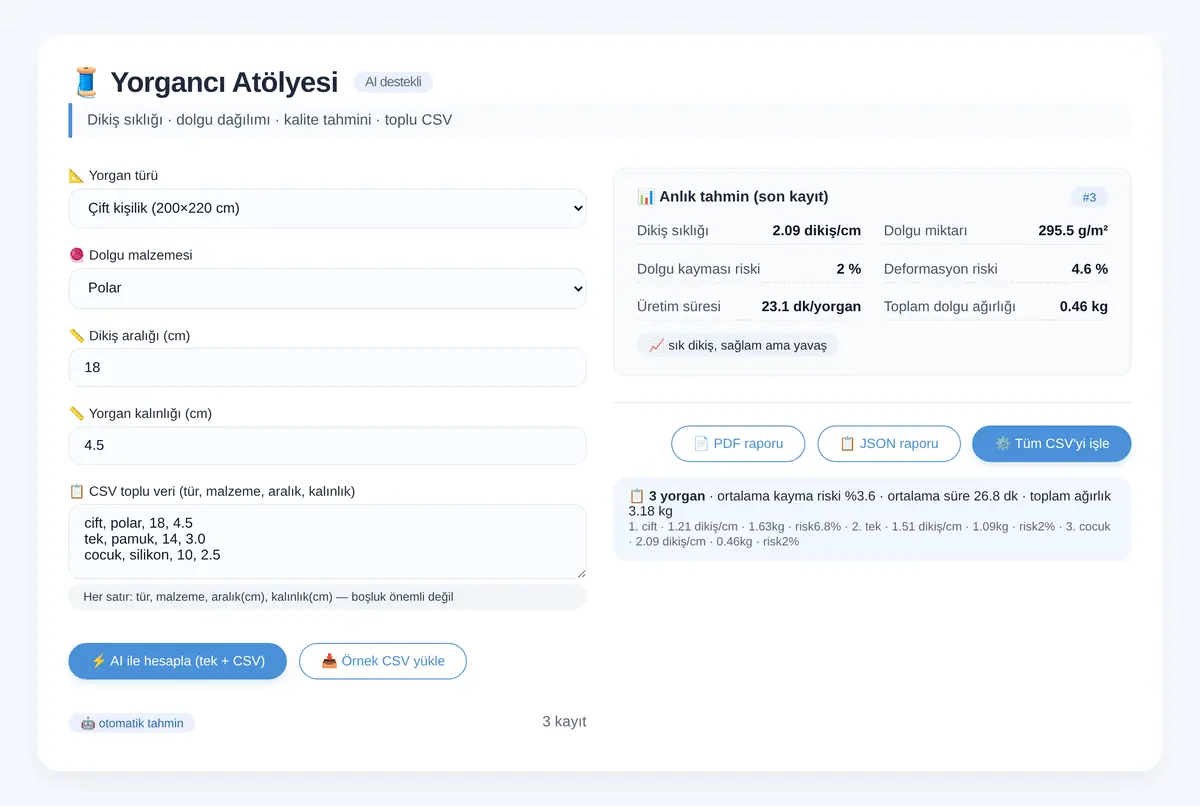1200x806 pixels.
Task: Click the sık dikiş, sağlam ama yavaş chip
Action: [x=738, y=345]
